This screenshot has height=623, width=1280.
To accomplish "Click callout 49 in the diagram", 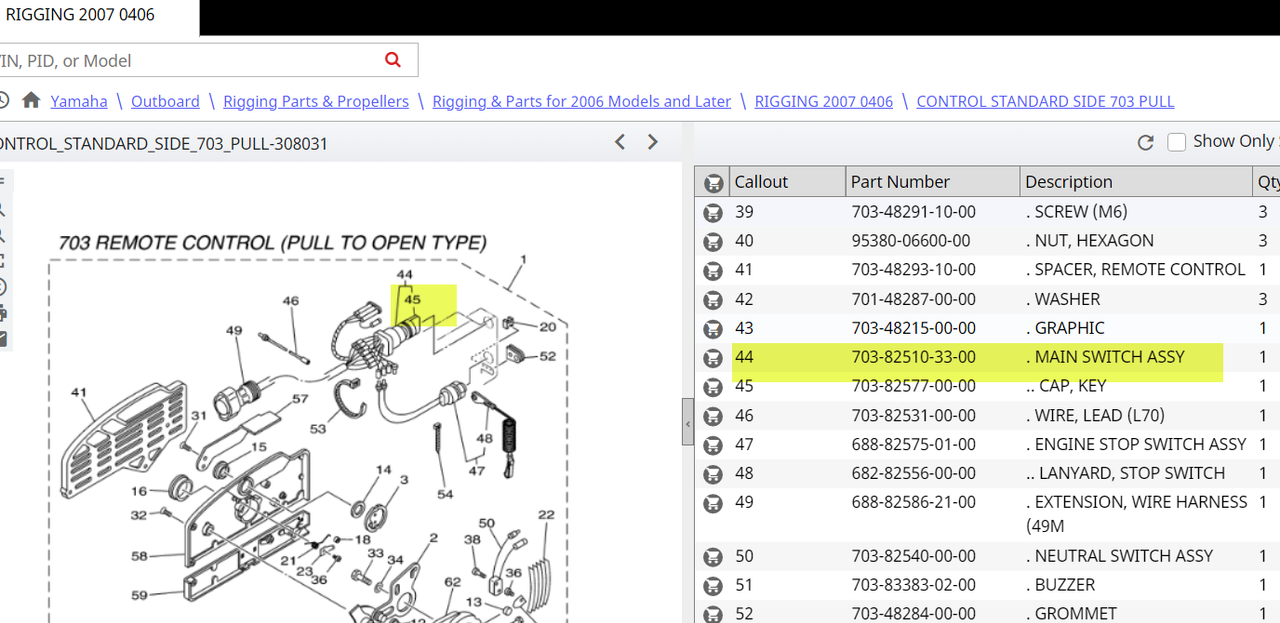I will tap(234, 331).
